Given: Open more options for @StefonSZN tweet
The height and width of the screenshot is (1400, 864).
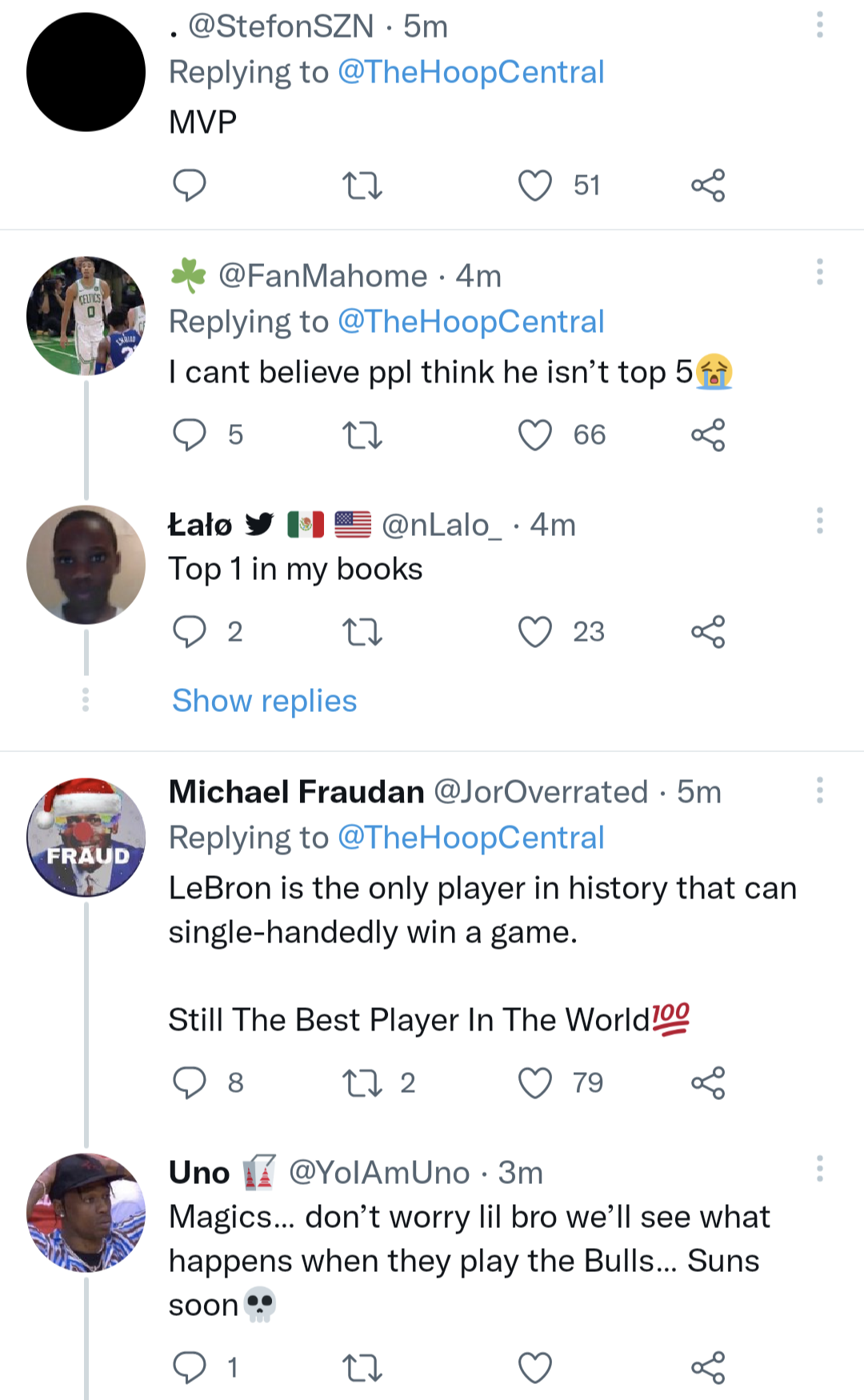Looking at the screenshot, I should coord(819,25).
